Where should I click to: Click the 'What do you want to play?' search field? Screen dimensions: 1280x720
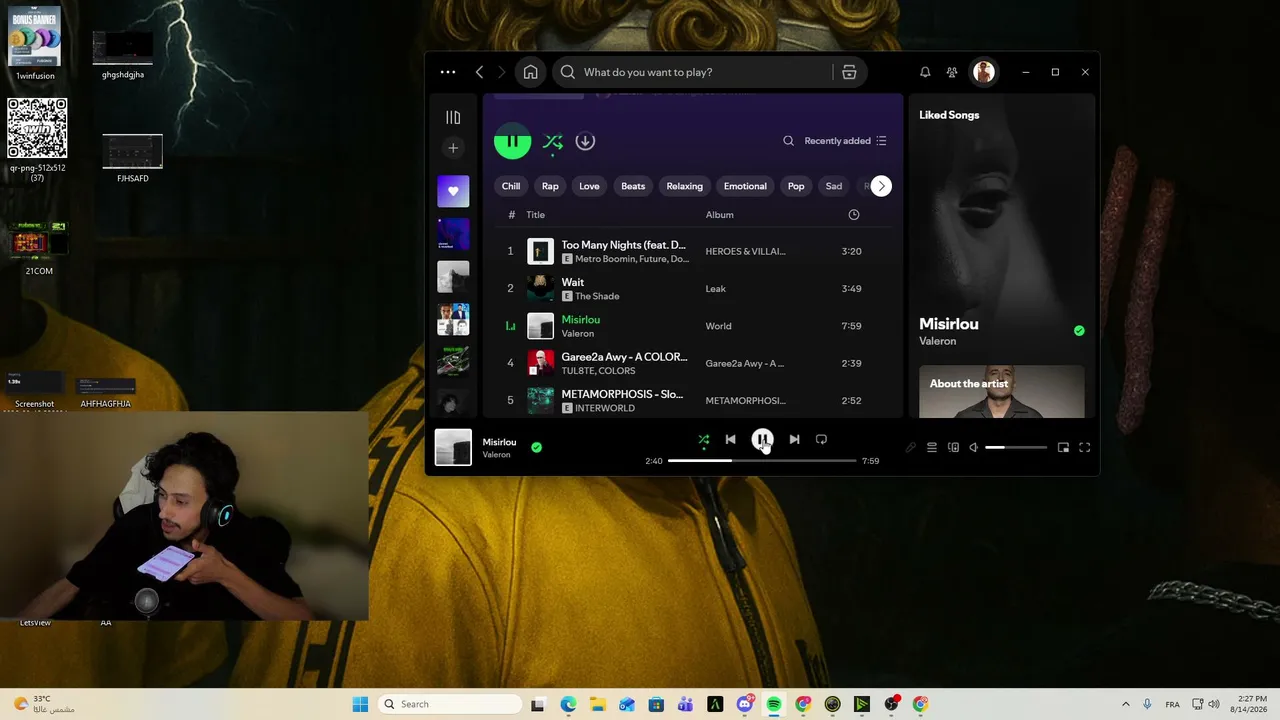[692, 72]
